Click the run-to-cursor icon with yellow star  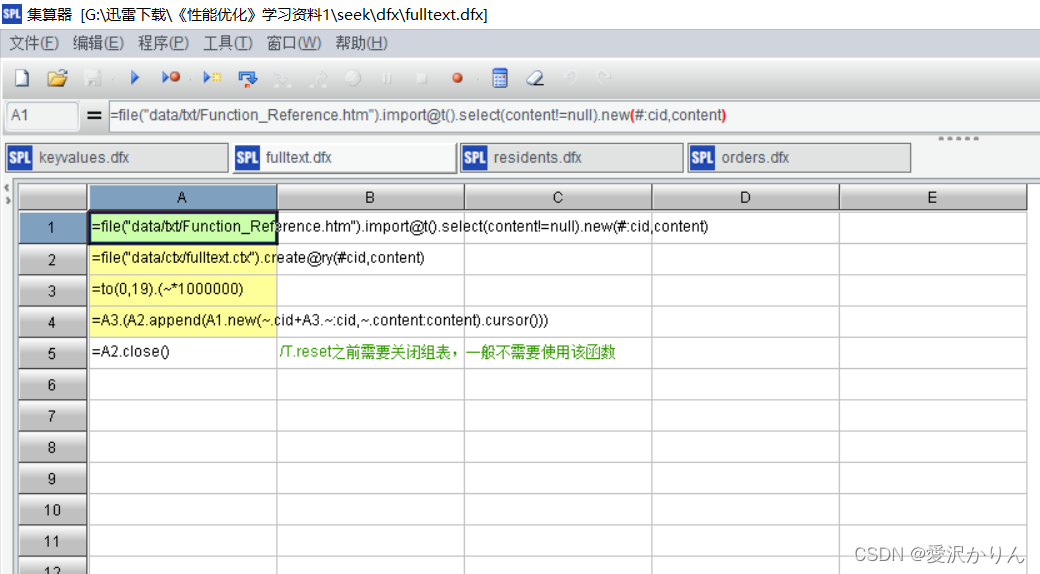(x=212, y=78)
